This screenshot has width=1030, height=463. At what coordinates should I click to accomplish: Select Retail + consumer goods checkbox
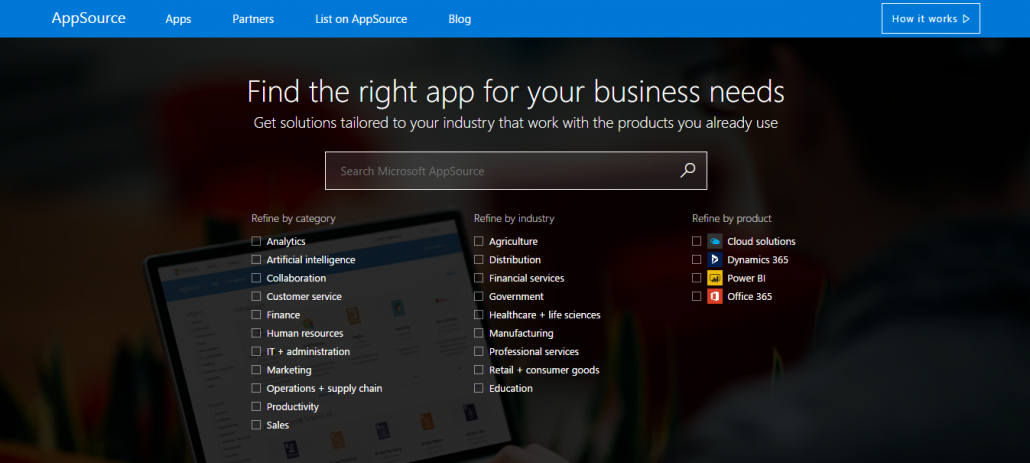tap(479, 370)
